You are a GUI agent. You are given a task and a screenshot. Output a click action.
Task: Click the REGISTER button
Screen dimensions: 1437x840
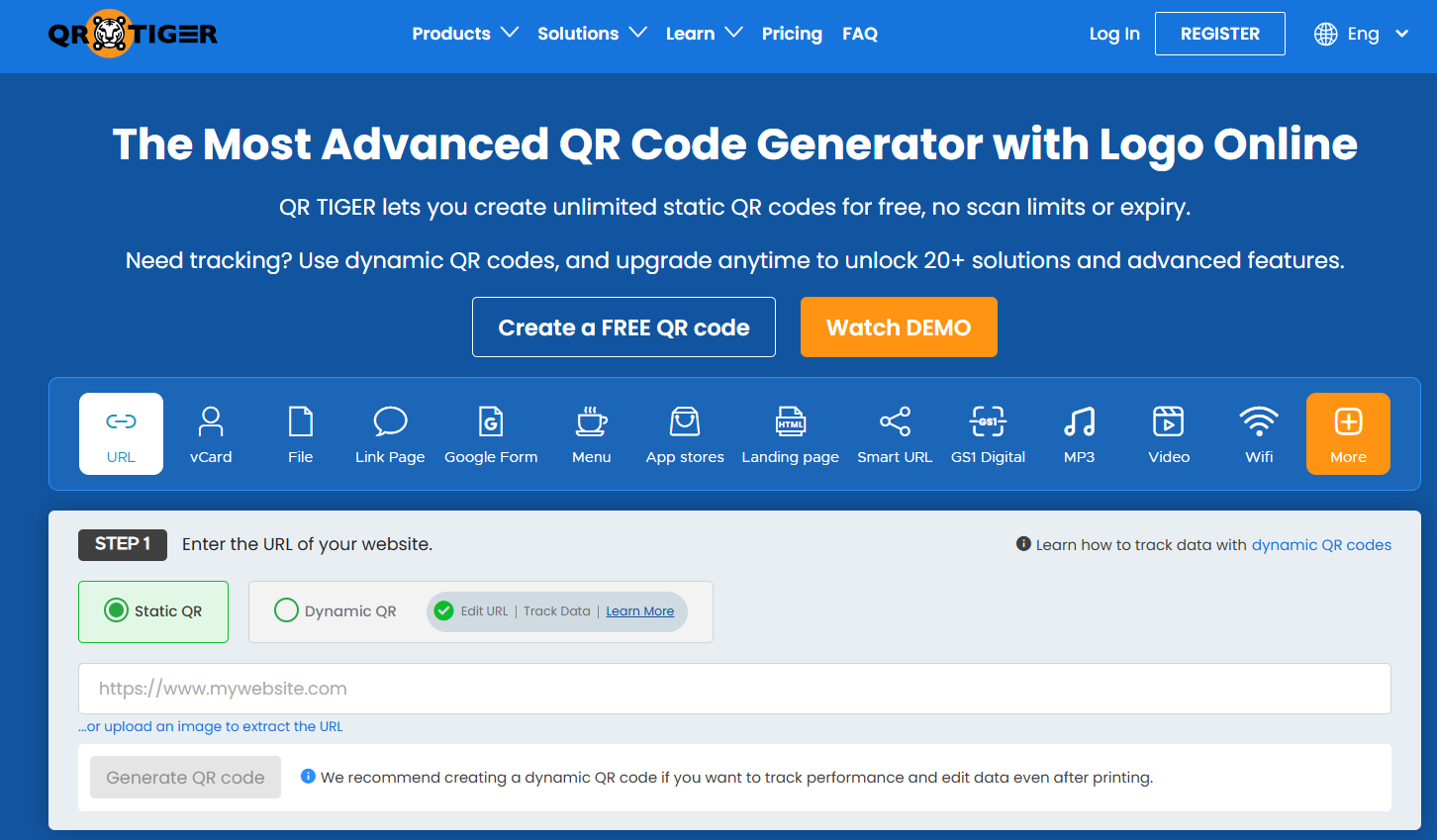pyautogui.click(x=1219, y=34)
